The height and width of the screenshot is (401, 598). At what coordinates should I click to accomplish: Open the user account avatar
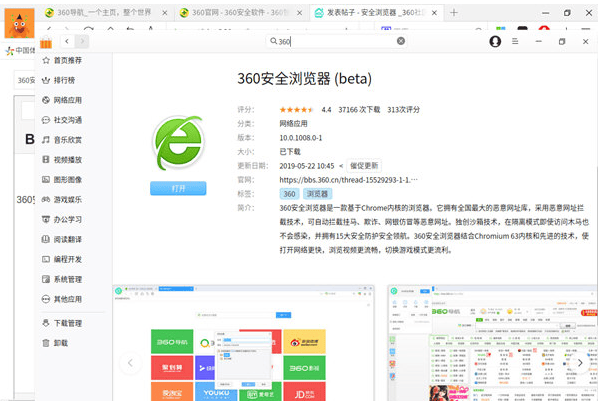(x=495, y=41)
